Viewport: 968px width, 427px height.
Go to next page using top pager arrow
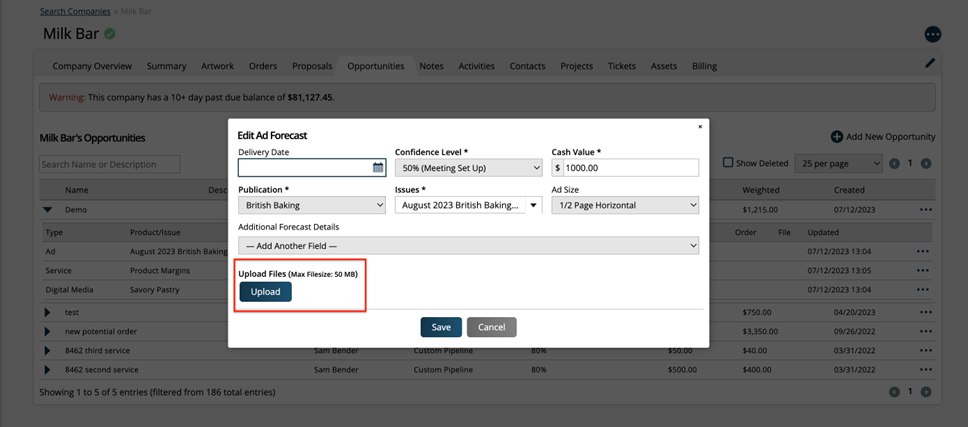tap(926, 164)
